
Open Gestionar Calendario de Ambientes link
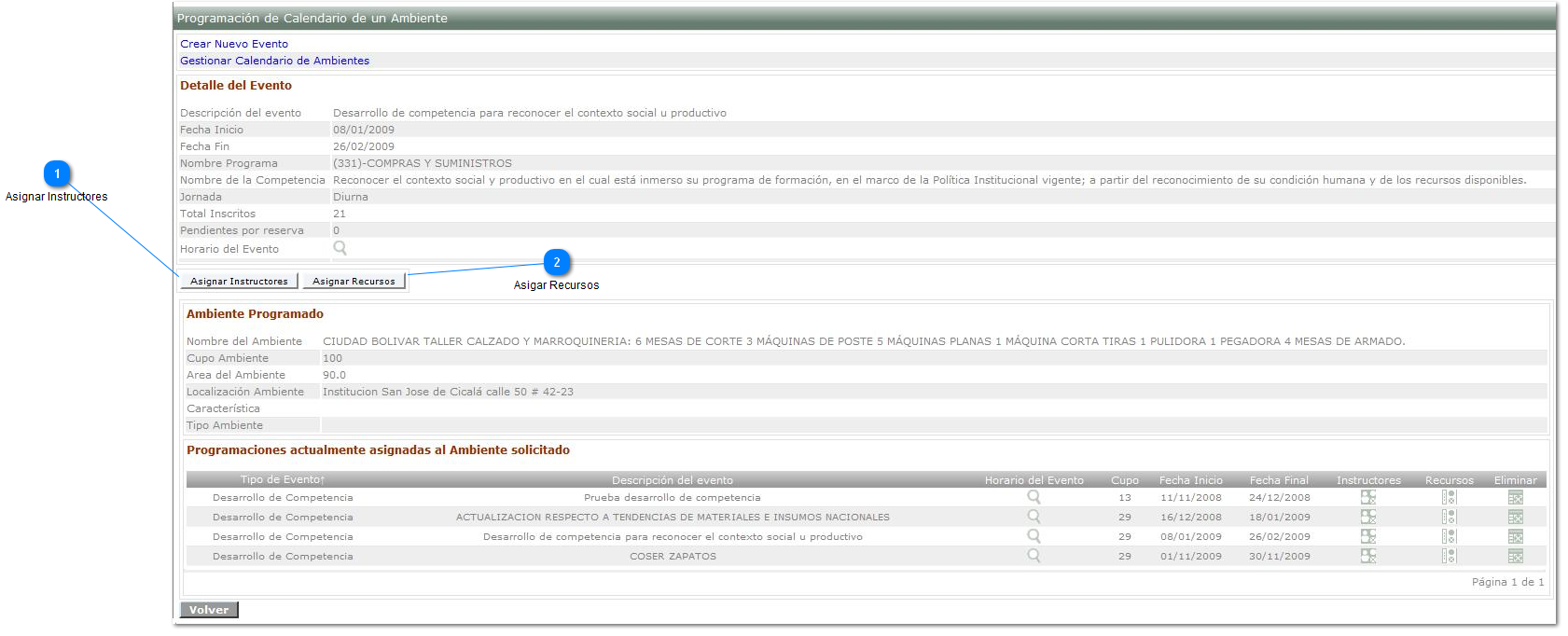[275, 61]
